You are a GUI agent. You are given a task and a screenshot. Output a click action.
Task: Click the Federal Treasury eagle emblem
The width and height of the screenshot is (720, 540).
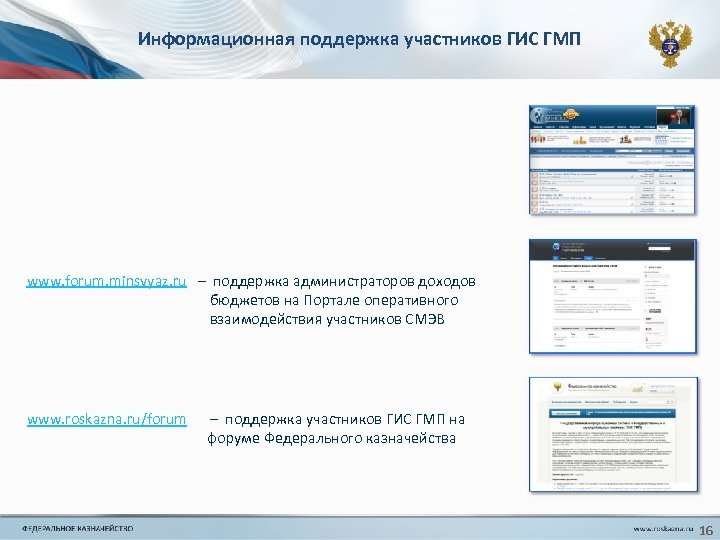point(670,44)
